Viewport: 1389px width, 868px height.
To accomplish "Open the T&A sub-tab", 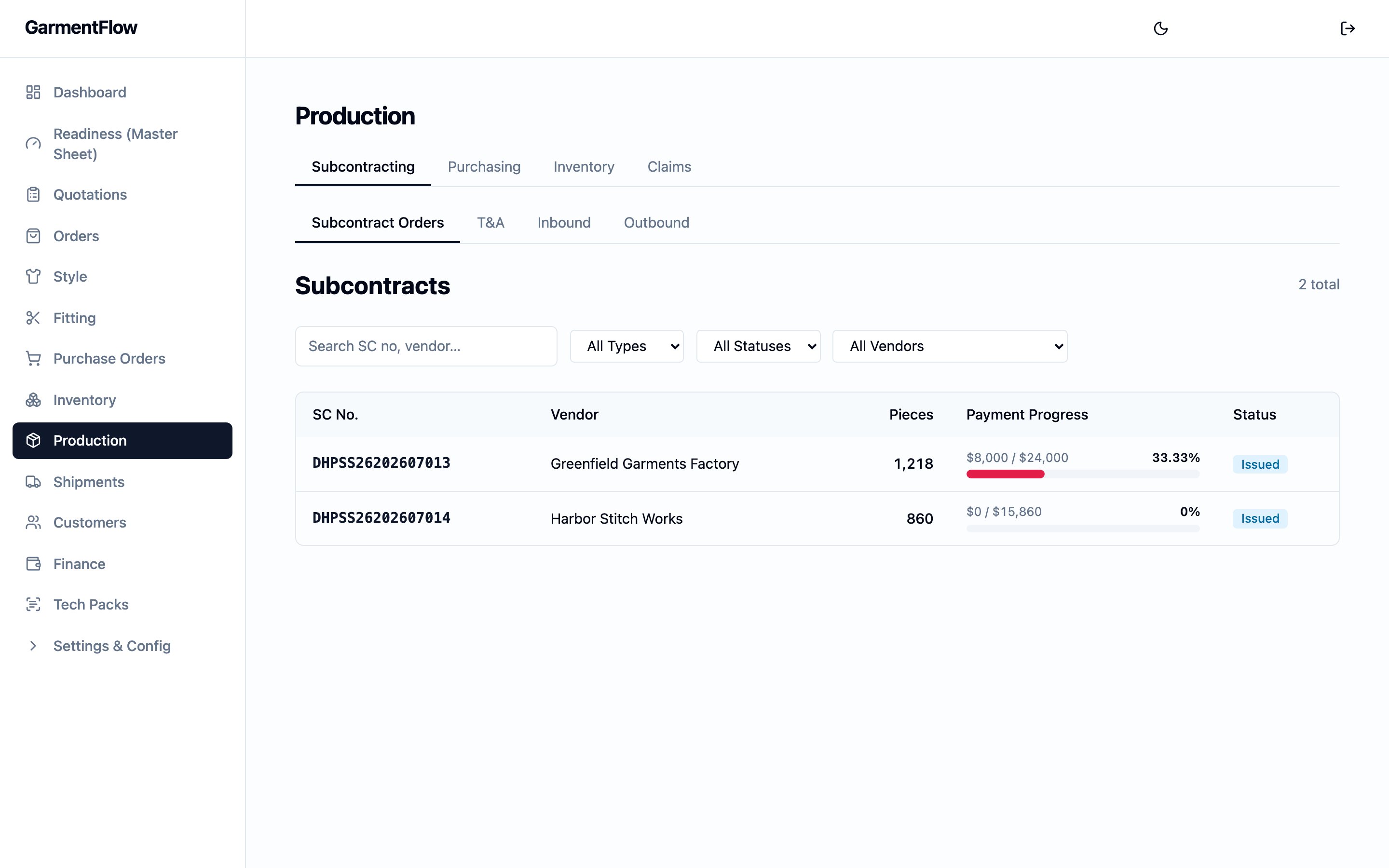I will pos(491,223).
